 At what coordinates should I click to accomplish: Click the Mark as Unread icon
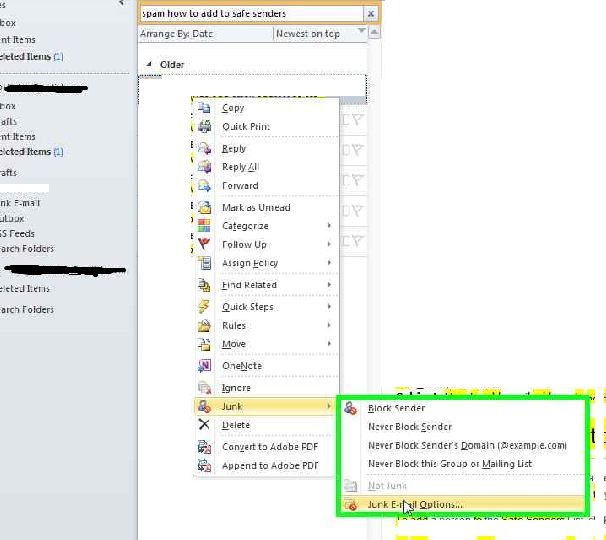(205, 208)
